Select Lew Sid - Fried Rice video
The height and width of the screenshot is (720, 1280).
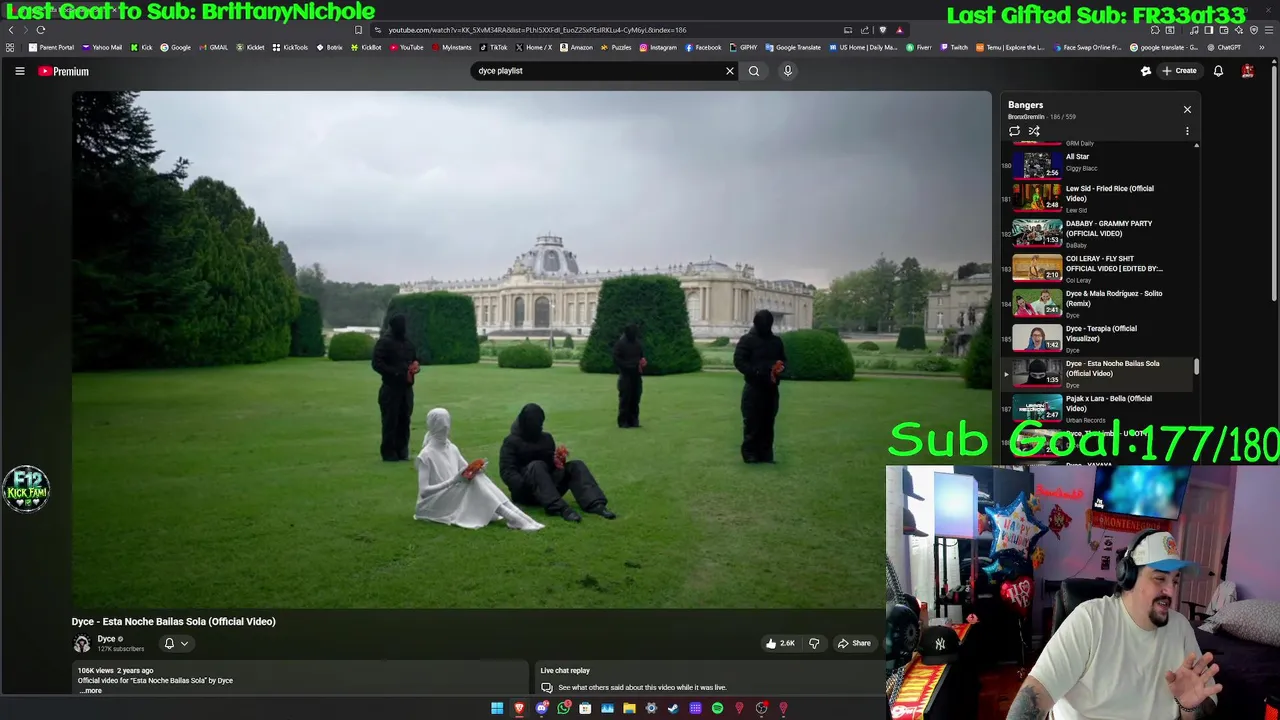(1095, 198)
